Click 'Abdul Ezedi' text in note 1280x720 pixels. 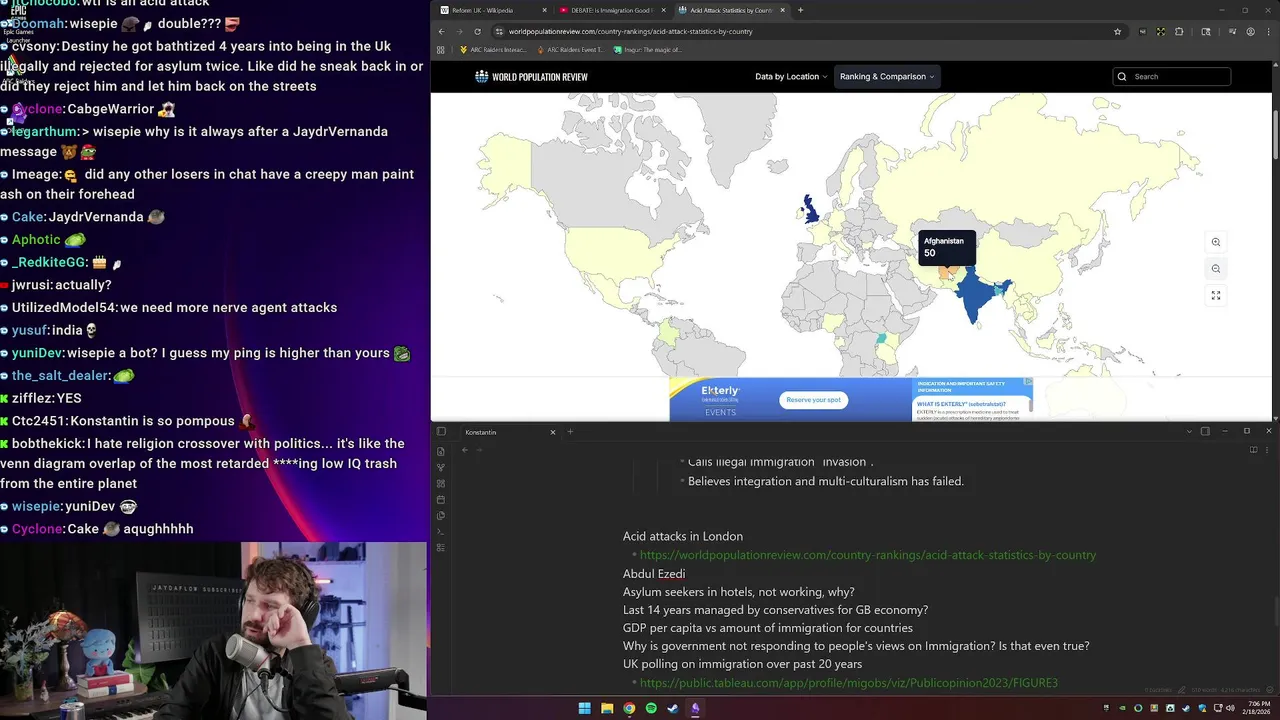click(654, 574)
